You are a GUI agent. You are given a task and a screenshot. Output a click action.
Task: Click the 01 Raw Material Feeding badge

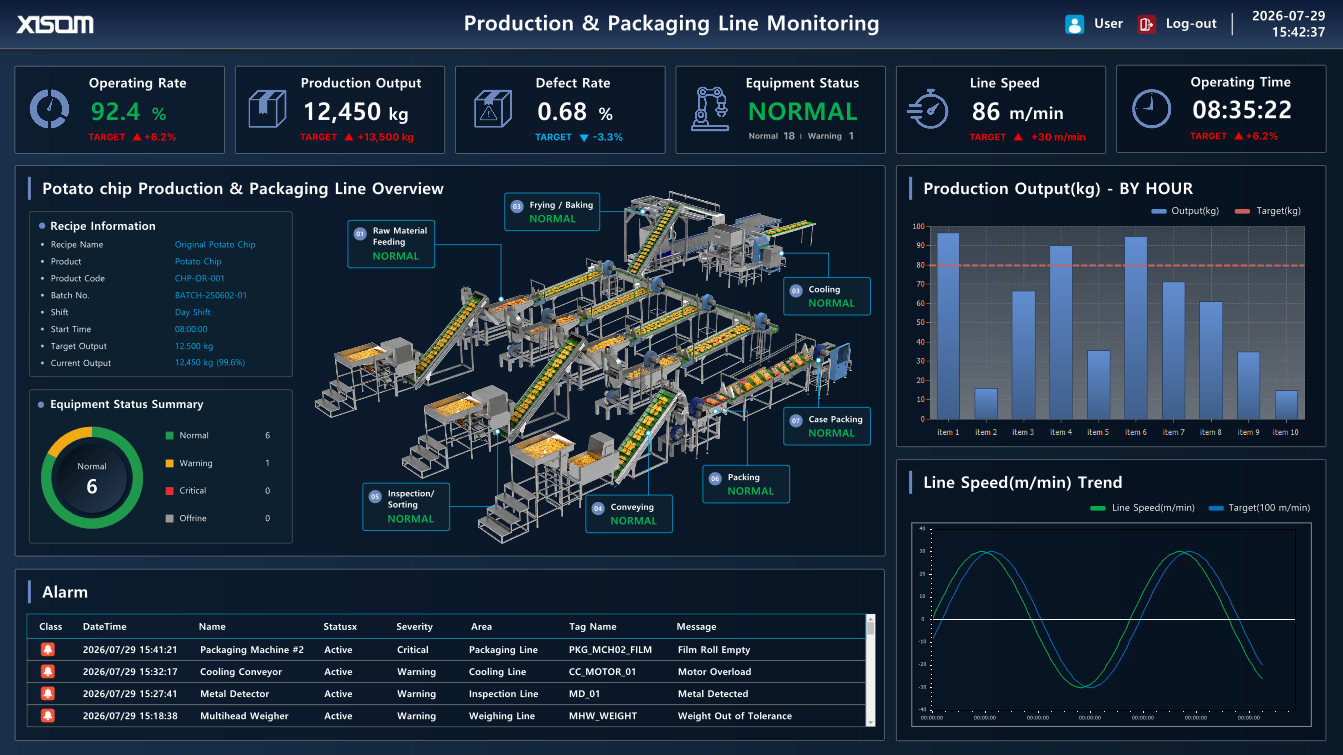click(360, 233)
